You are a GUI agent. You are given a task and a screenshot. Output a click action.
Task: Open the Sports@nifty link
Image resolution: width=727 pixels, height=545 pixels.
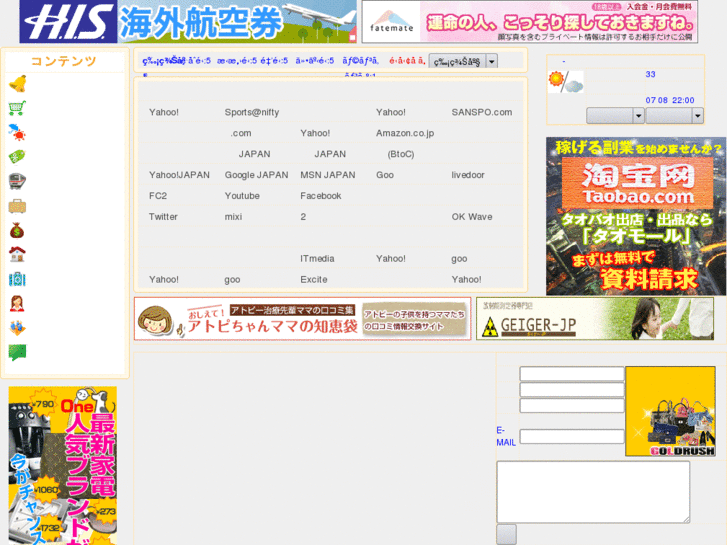click(252, 112)
